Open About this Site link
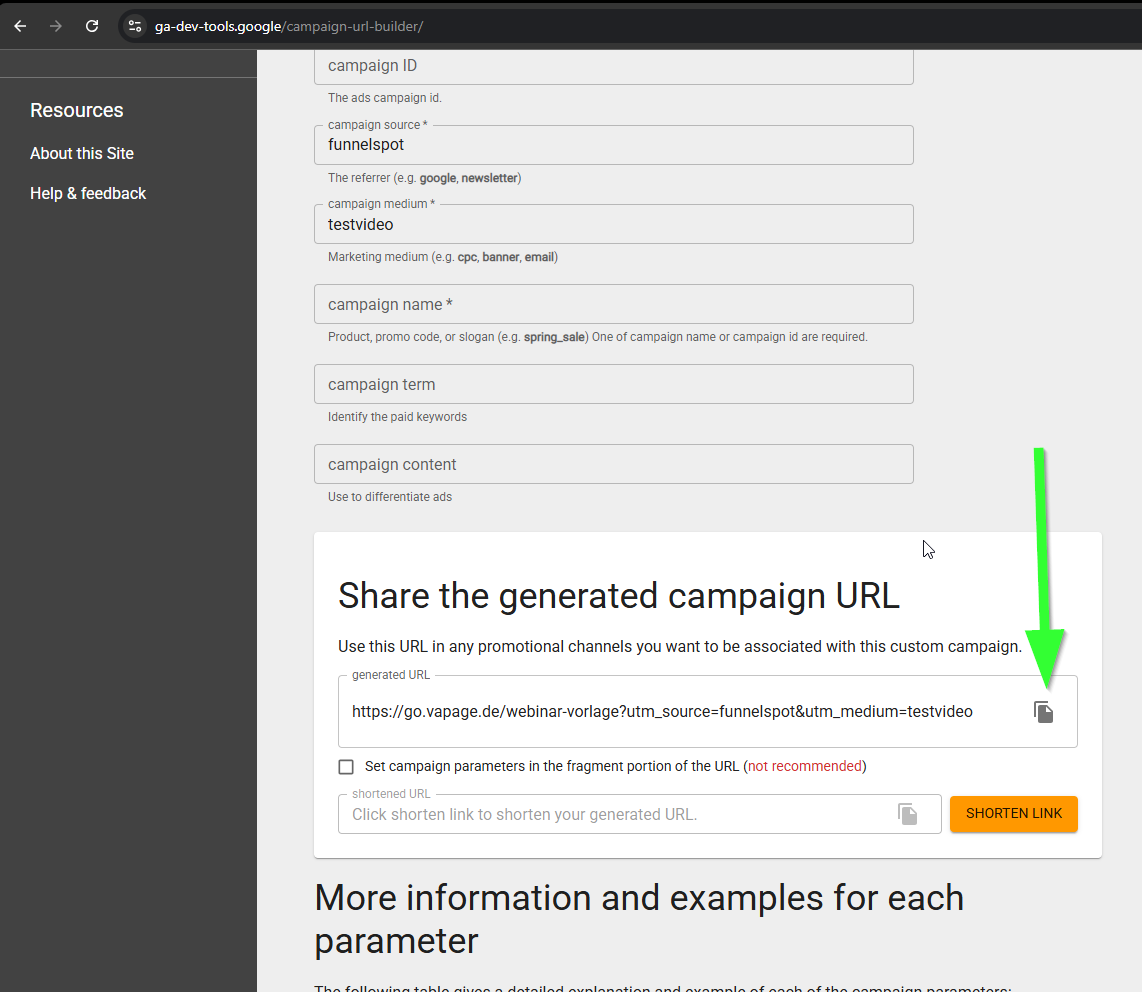The height and width of the screenshot is (992, 1142). tap(82, 154)
